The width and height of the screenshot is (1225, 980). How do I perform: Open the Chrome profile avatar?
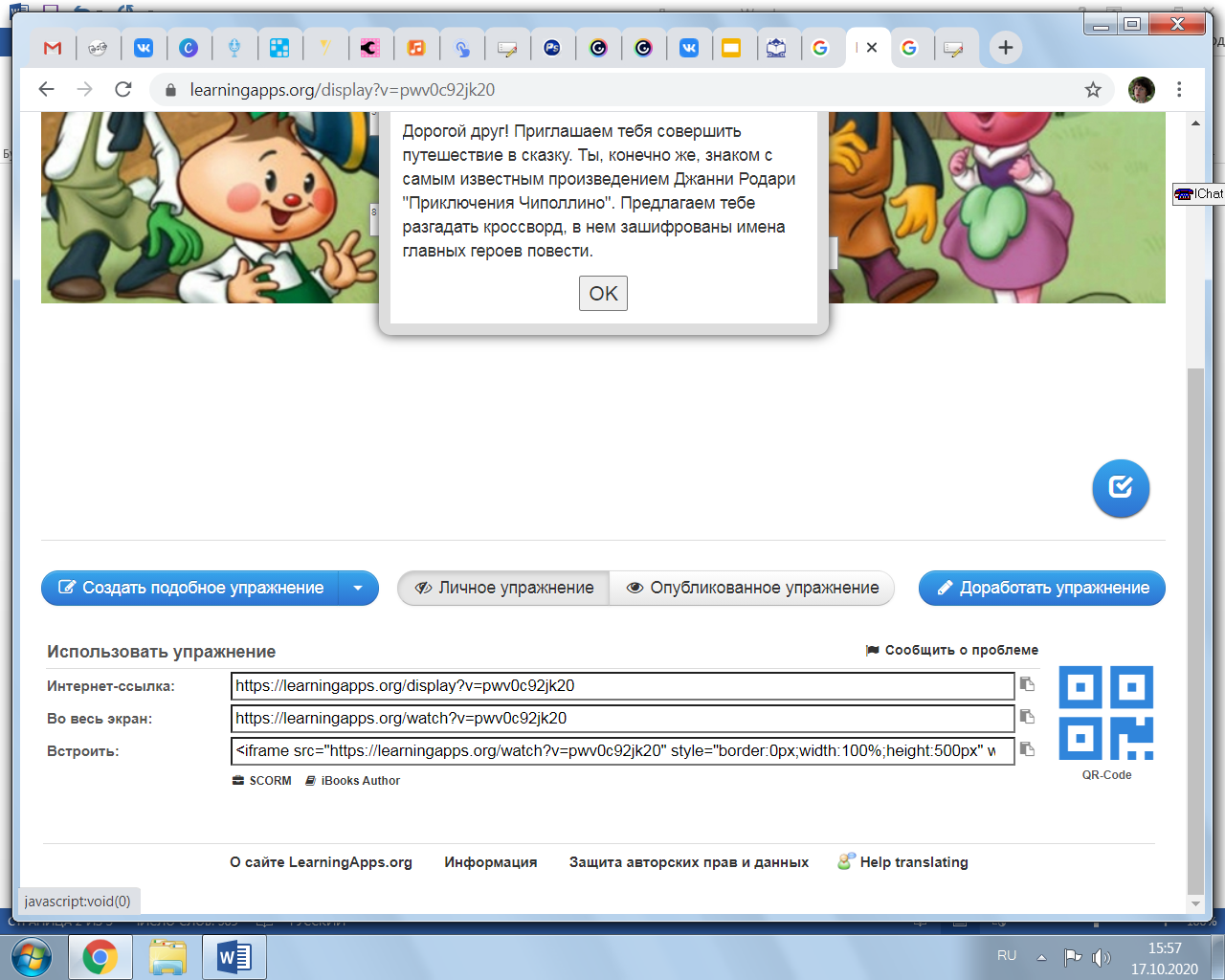1142,90
